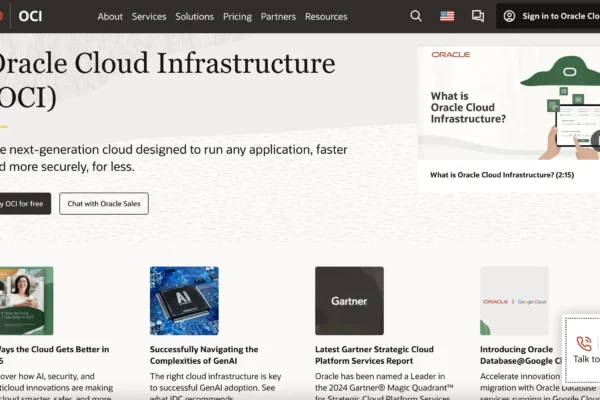
Task: Click Try OCI for free button
Action: 24,204
